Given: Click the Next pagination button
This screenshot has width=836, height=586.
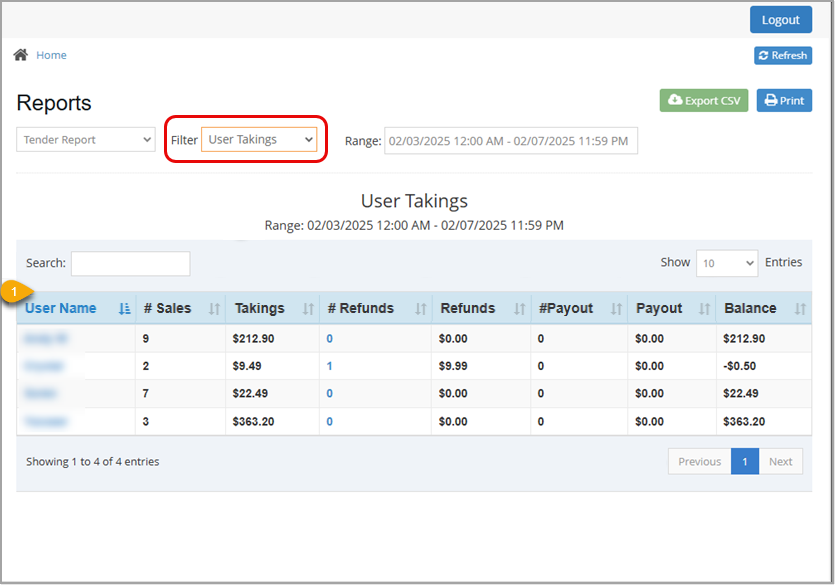Looking at the screenshot, I should (x=781, y=461).
